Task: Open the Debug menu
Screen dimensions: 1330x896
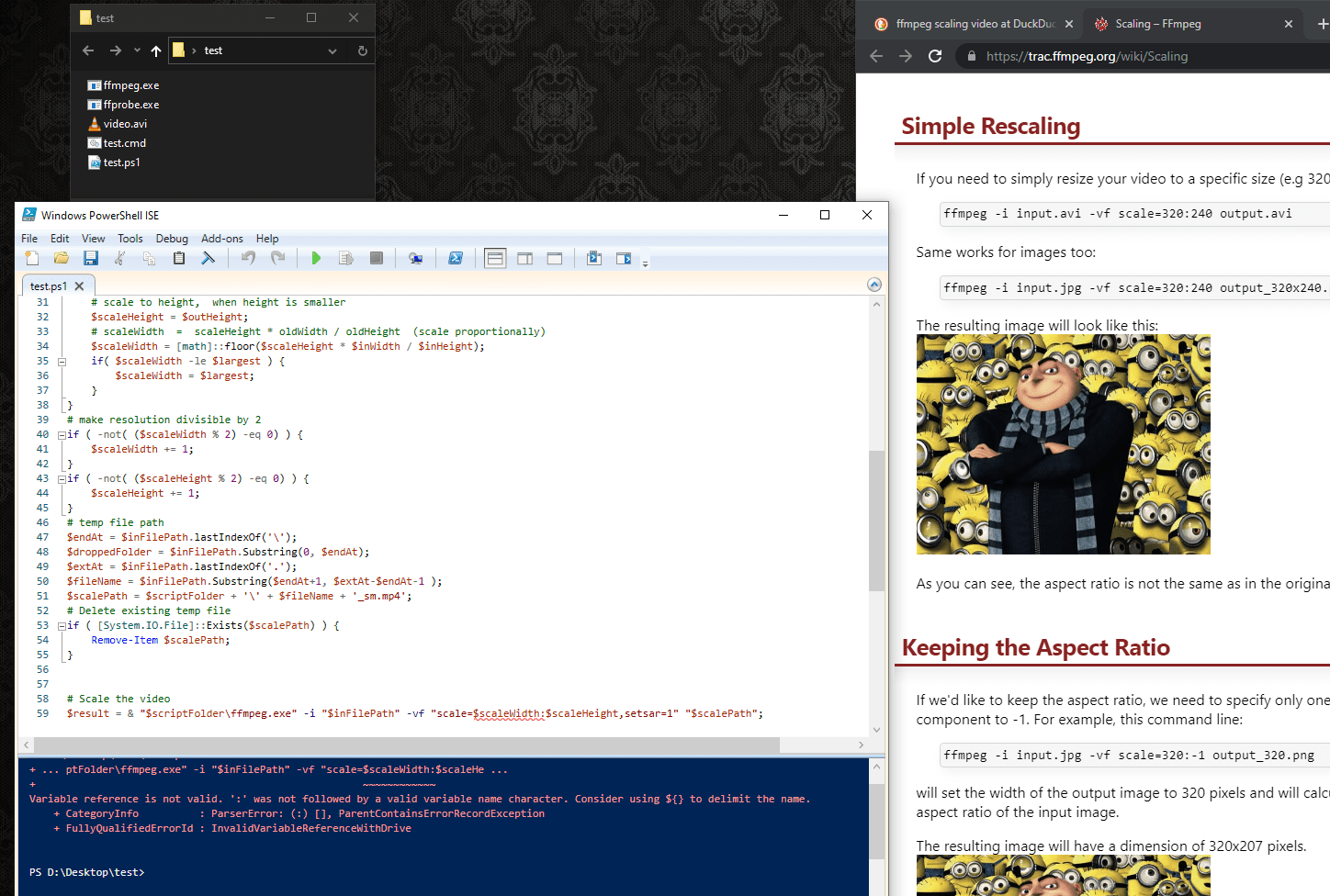Action: click(x=172, y=239)
